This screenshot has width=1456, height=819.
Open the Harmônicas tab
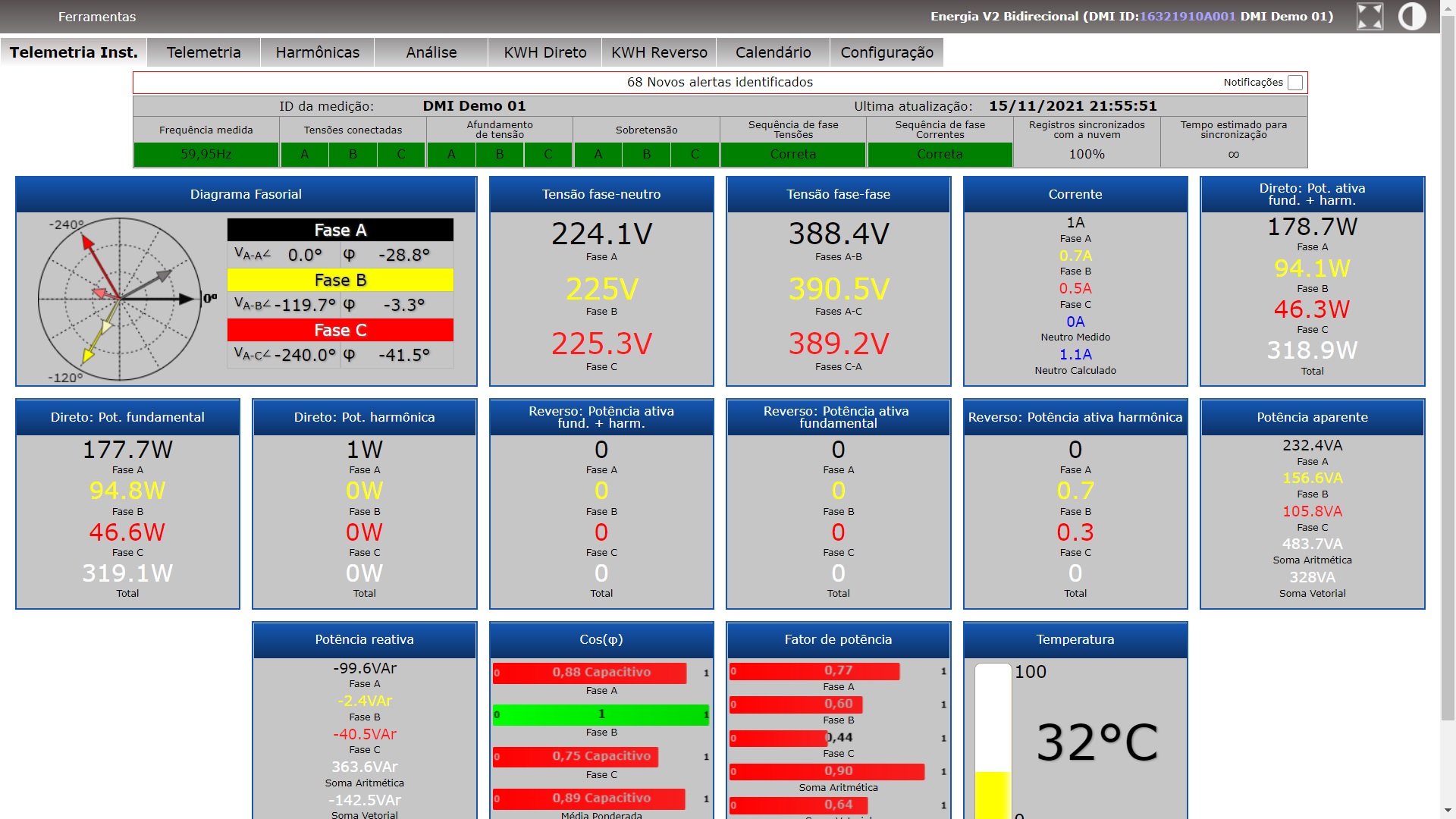[317, 52]
